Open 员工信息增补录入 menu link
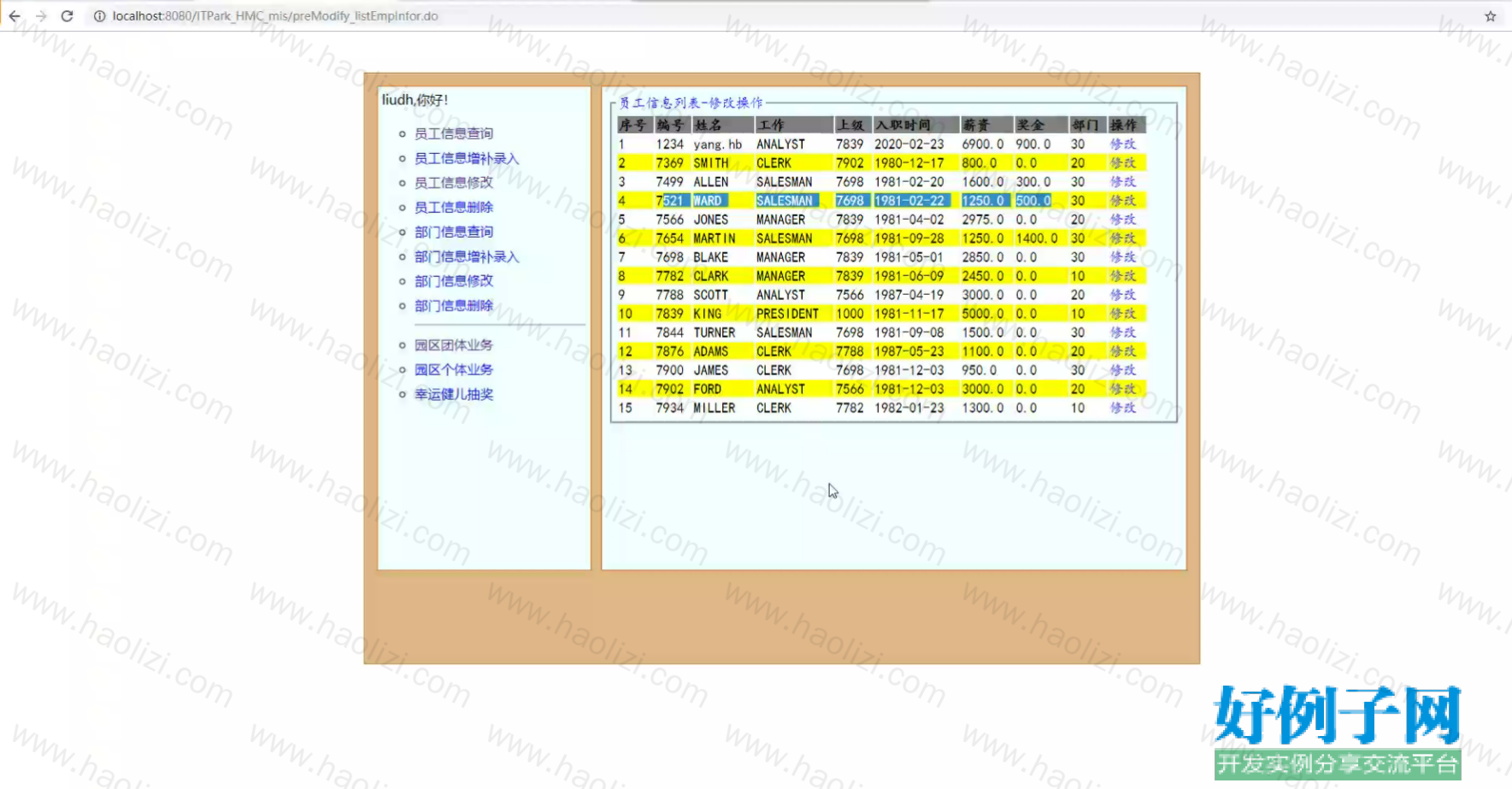Screen dimensions: 1512x789 [x=467, y=158]
